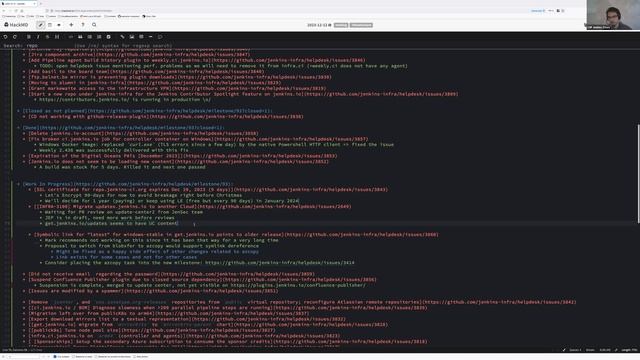Click the 'Length' indicator in editor status bar
Image resolution: width=640 pixels, height=360 pixels.
point(629,350)
